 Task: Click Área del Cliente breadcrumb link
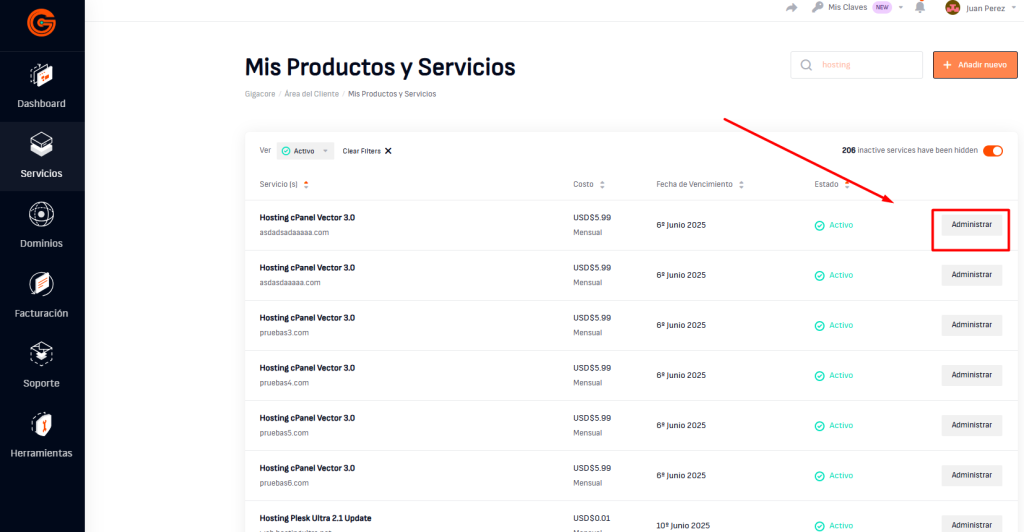tap(311, 94)
